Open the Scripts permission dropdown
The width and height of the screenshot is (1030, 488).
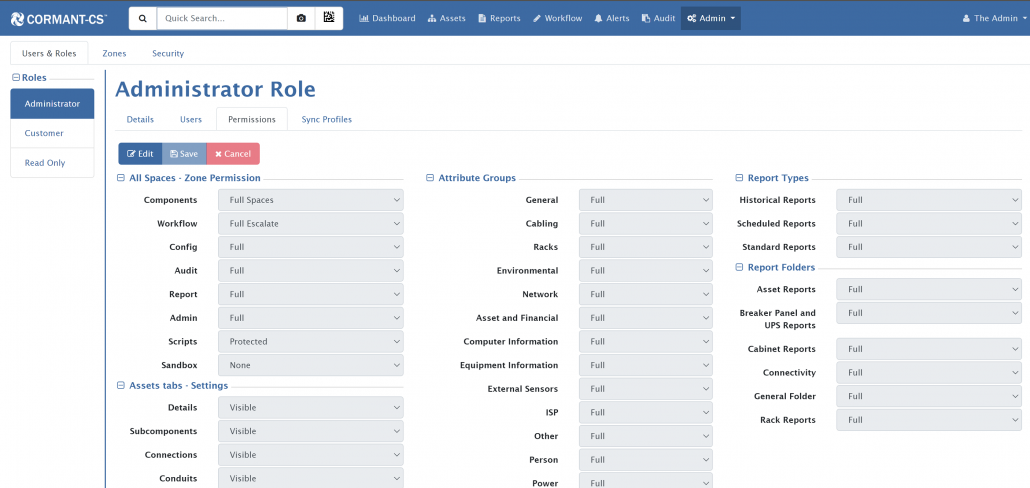[313, 341]
